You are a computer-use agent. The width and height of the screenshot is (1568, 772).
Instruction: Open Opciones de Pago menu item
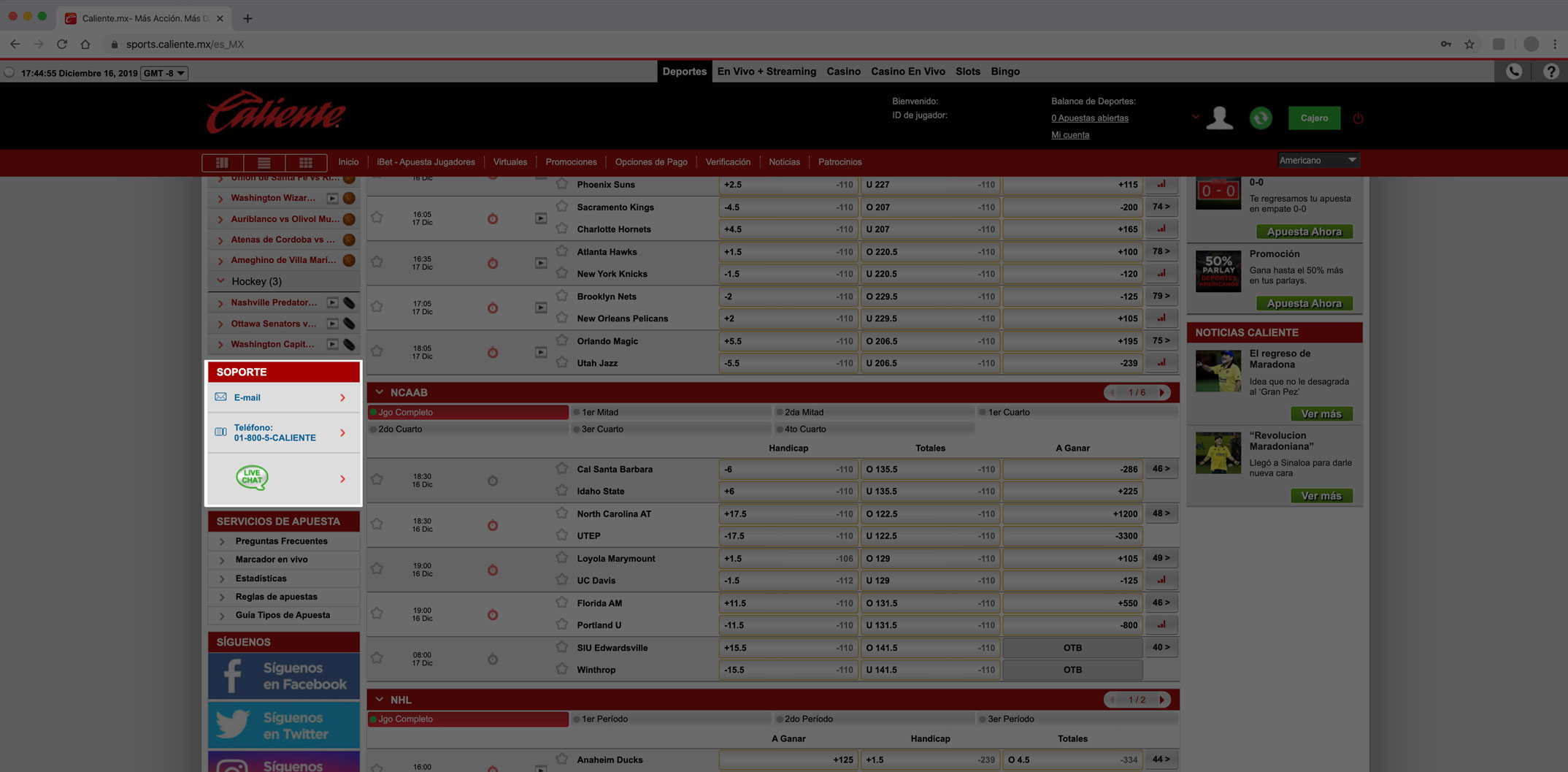[651, 162]
